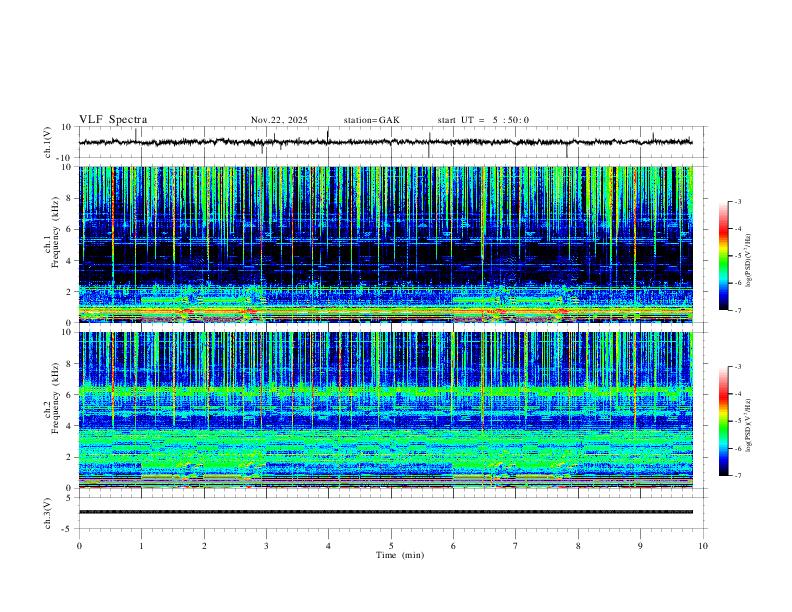This screenshot has width=792, height=612.
Task: Click the "-5" tick of ch.1 colorbar
Action: pos(738,256)
